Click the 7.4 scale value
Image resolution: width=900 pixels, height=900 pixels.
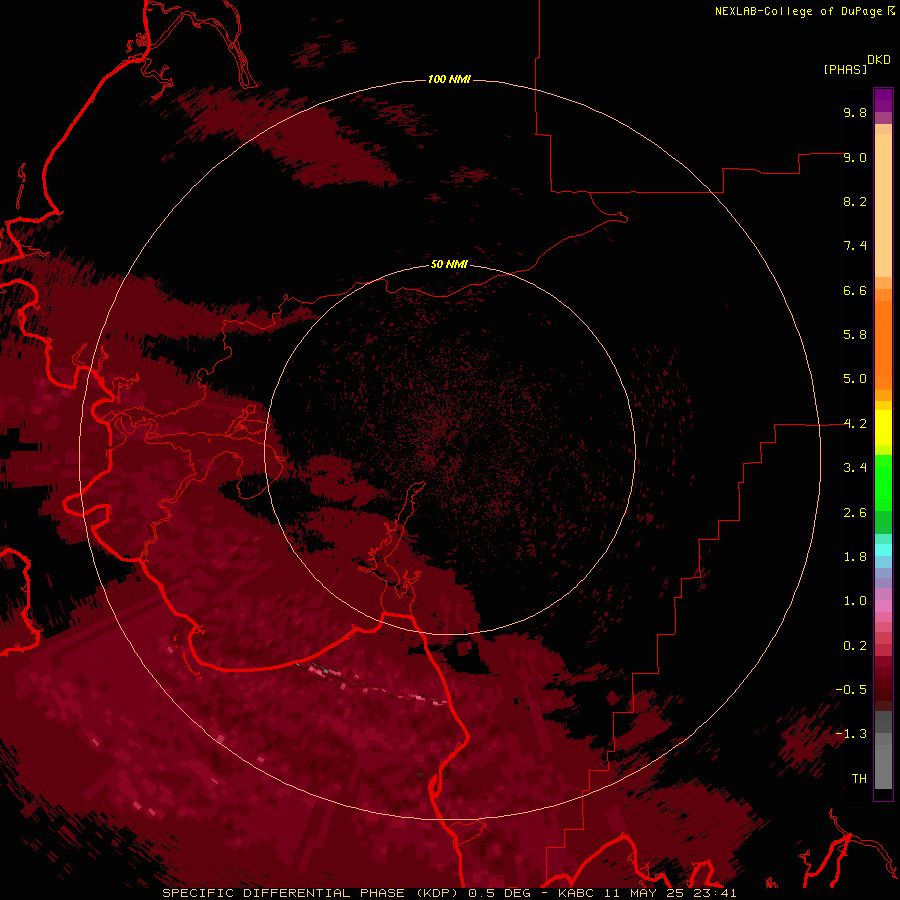855,246
